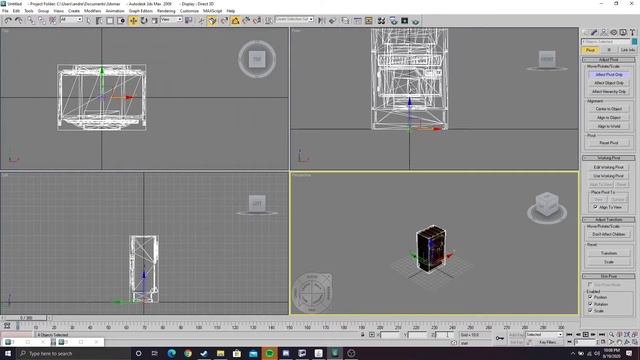
Task: Open the key mode Selected dropdown
Action: pos(544,334)
